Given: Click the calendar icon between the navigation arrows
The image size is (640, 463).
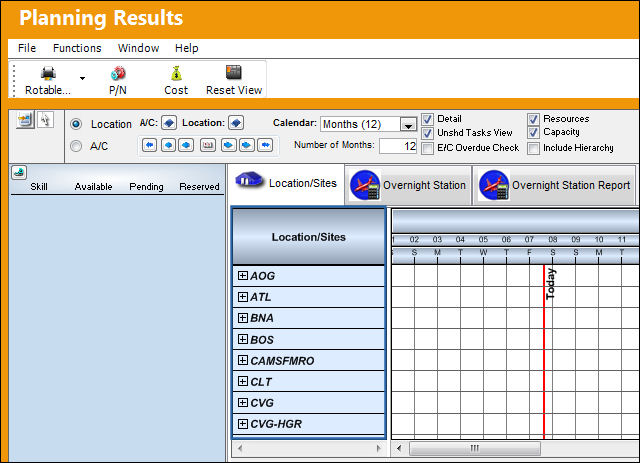Looking at the screenshot, I should [x=208, y=145].
